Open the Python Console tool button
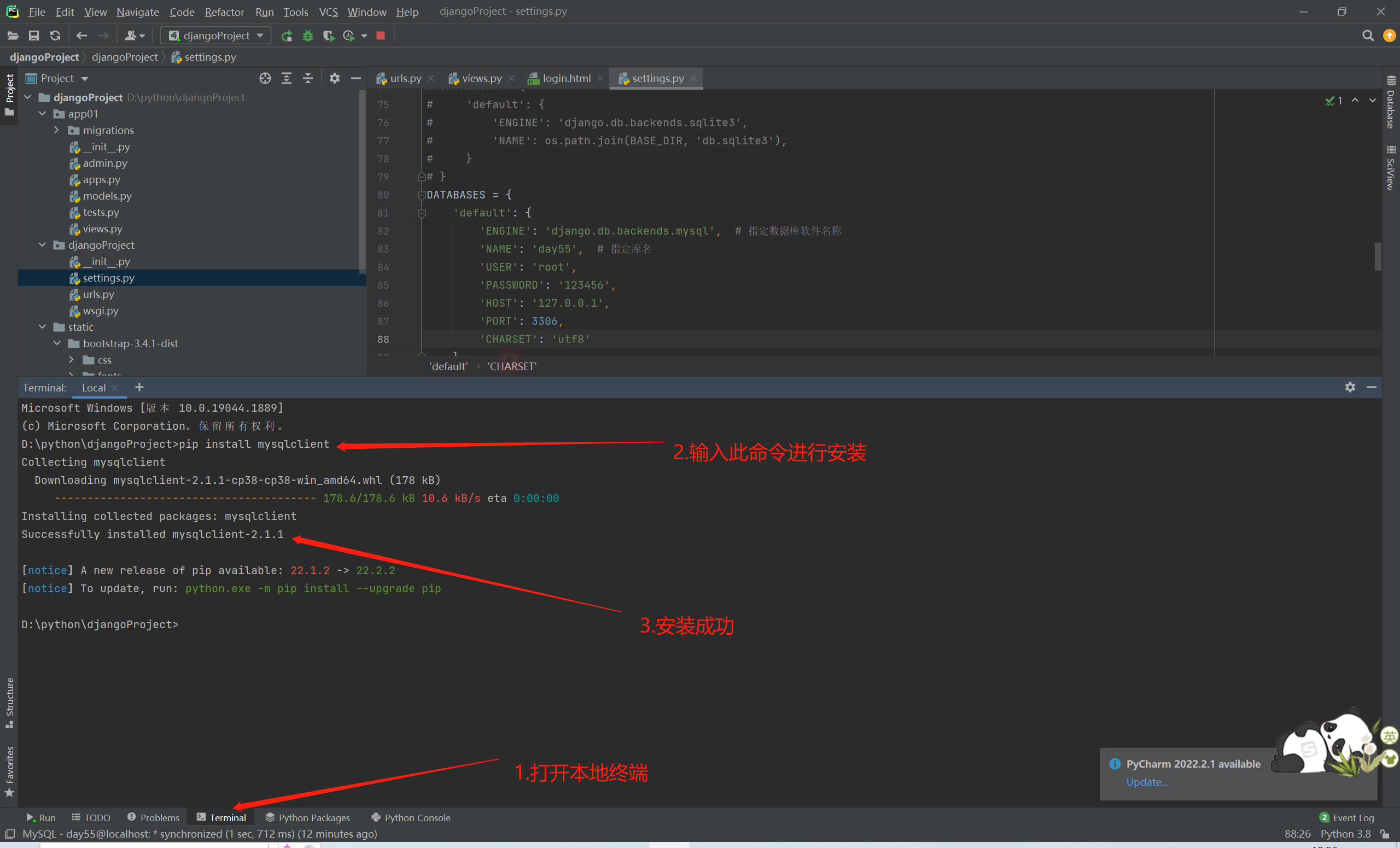 tap(411, 817)
